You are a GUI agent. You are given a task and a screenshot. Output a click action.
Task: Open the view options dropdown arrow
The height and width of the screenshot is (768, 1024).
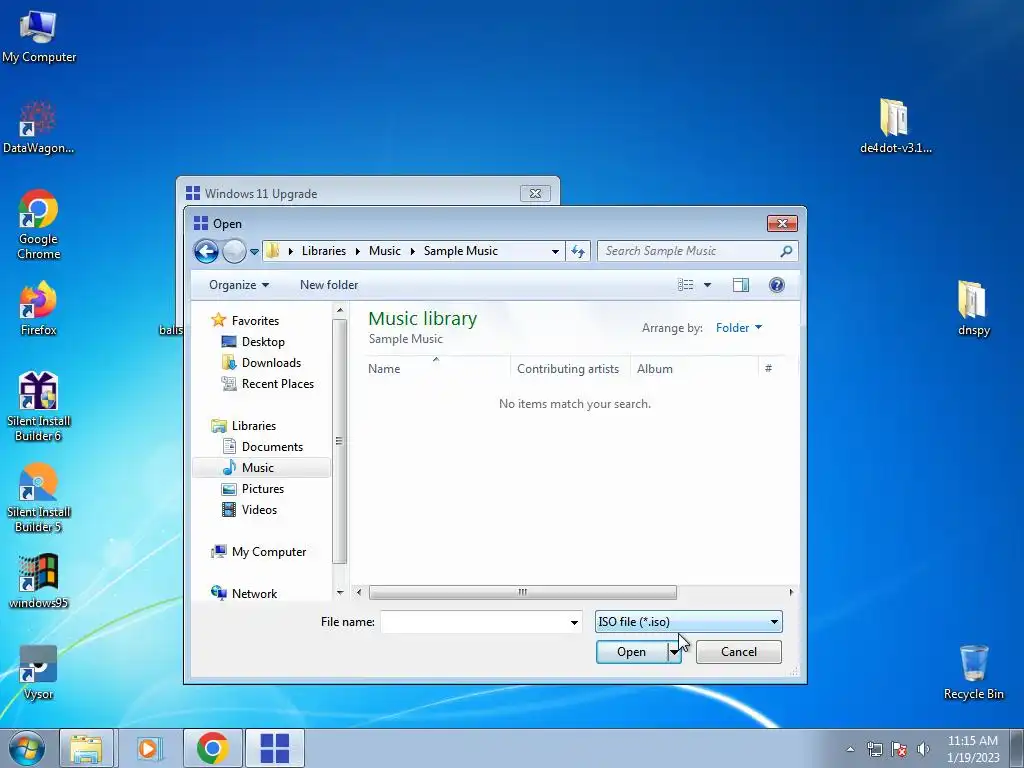point(707,285)
